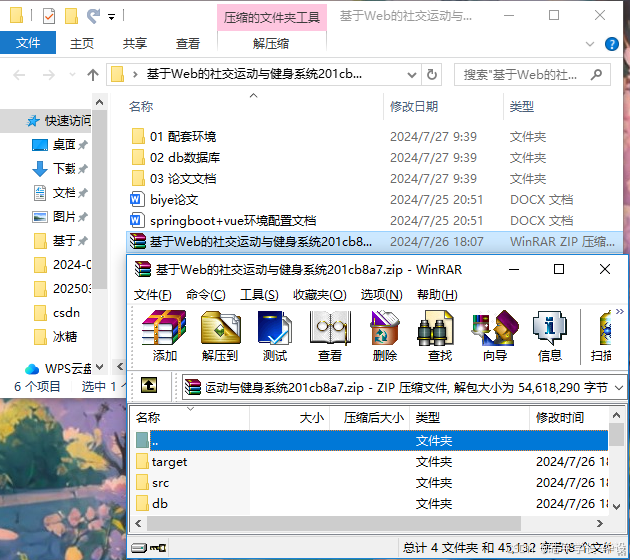Sort Explorer by modified date (修改日期) column
630x560 pixels.
click(414, 106)
